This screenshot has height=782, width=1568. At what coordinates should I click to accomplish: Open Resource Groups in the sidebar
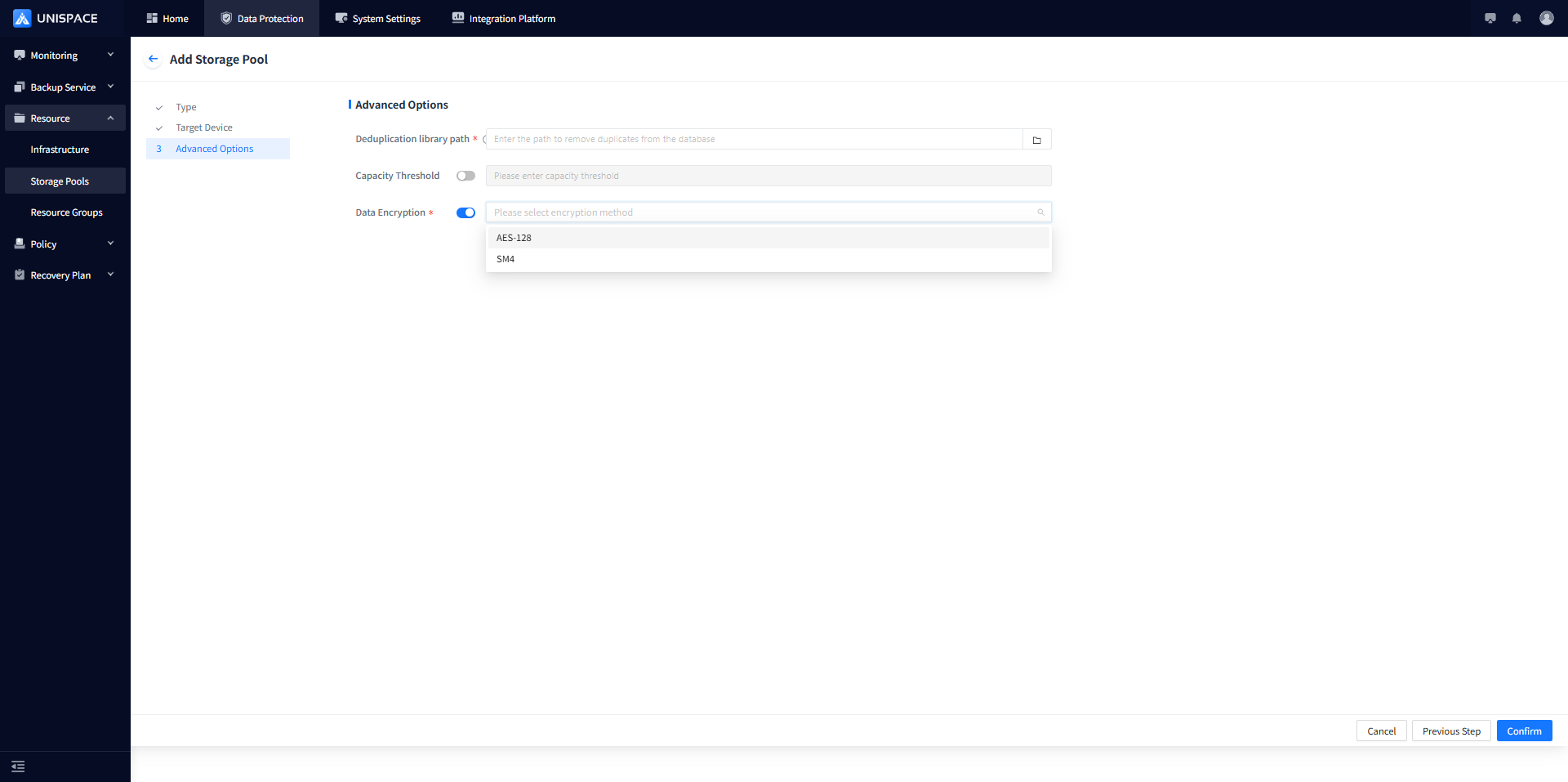point(65,212)
